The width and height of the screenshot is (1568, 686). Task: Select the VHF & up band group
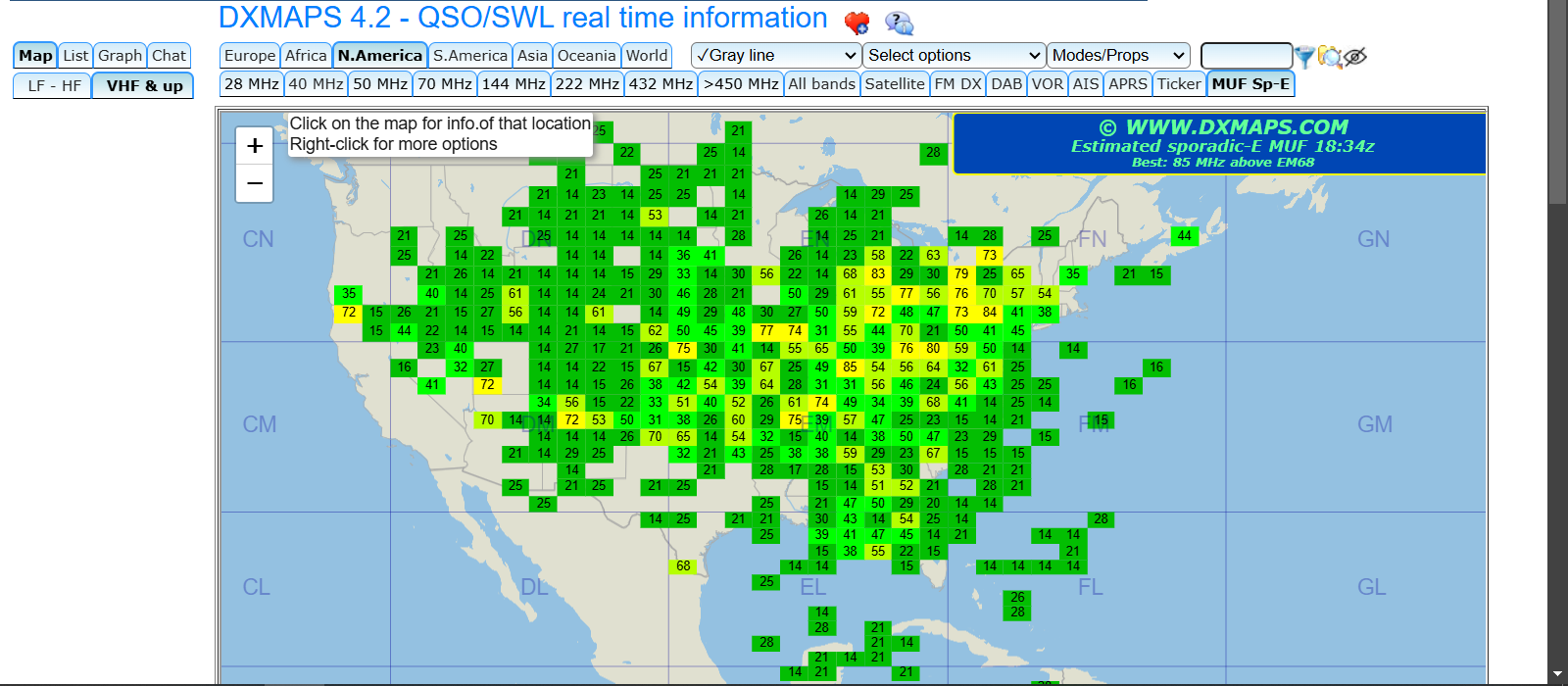point(144,86)
